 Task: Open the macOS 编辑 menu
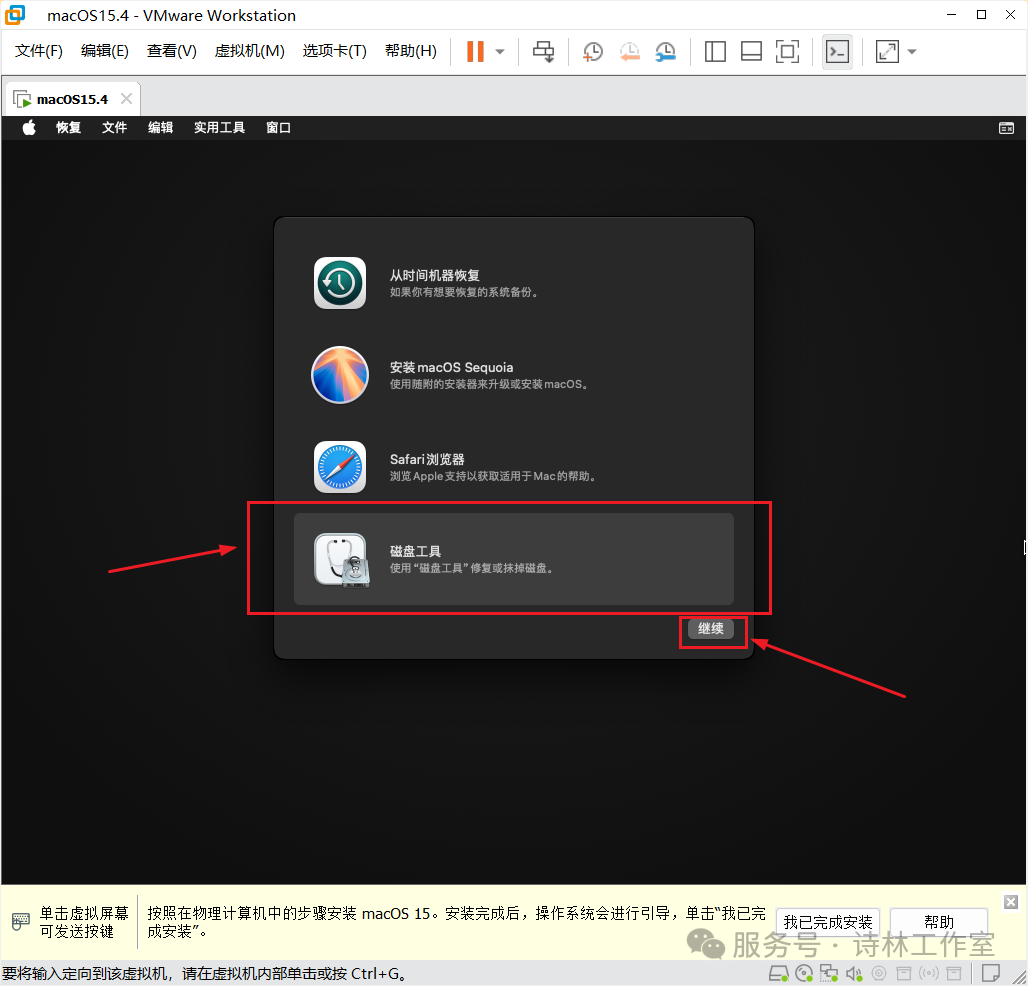click(x=160, y=127)
